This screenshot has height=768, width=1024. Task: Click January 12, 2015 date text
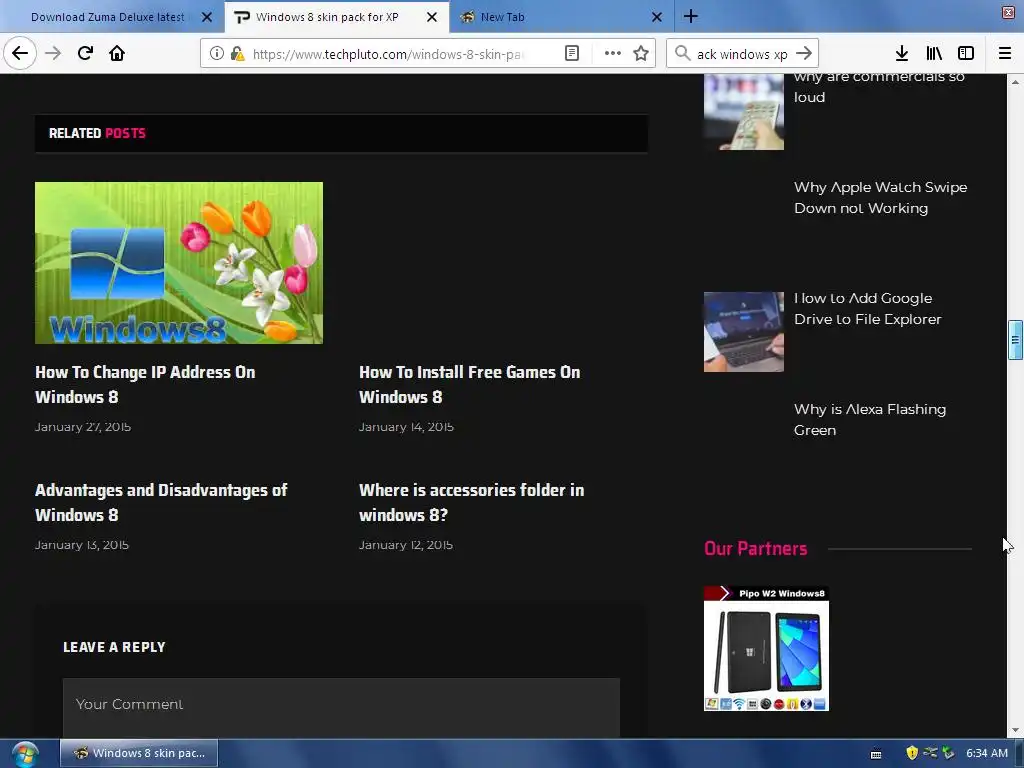coord(406,545)
